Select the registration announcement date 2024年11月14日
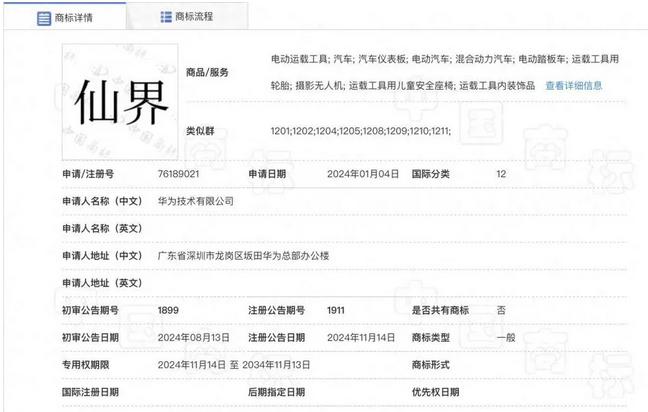 click(x=361, y=338)
